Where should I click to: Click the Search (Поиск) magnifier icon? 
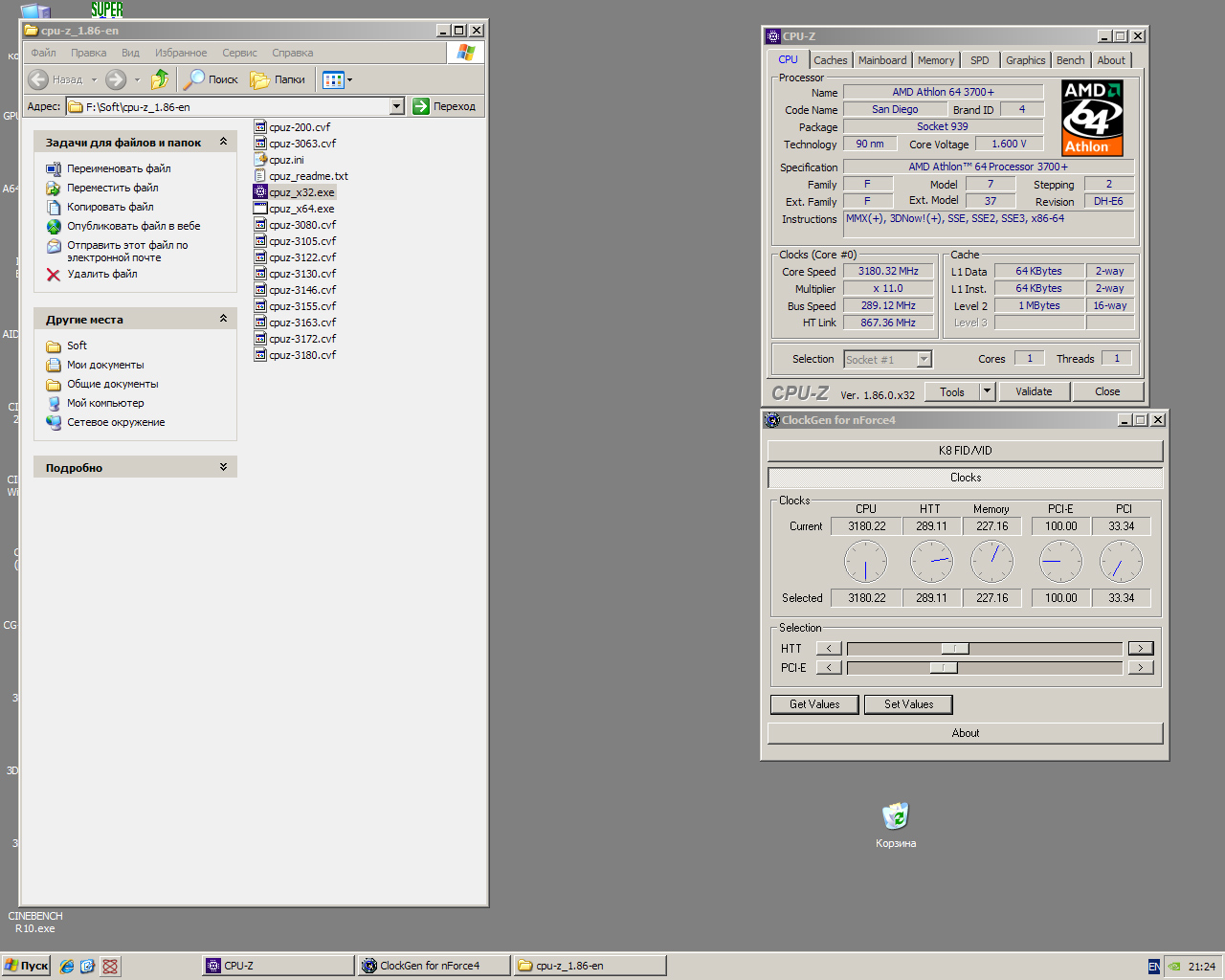coord(194,79)
